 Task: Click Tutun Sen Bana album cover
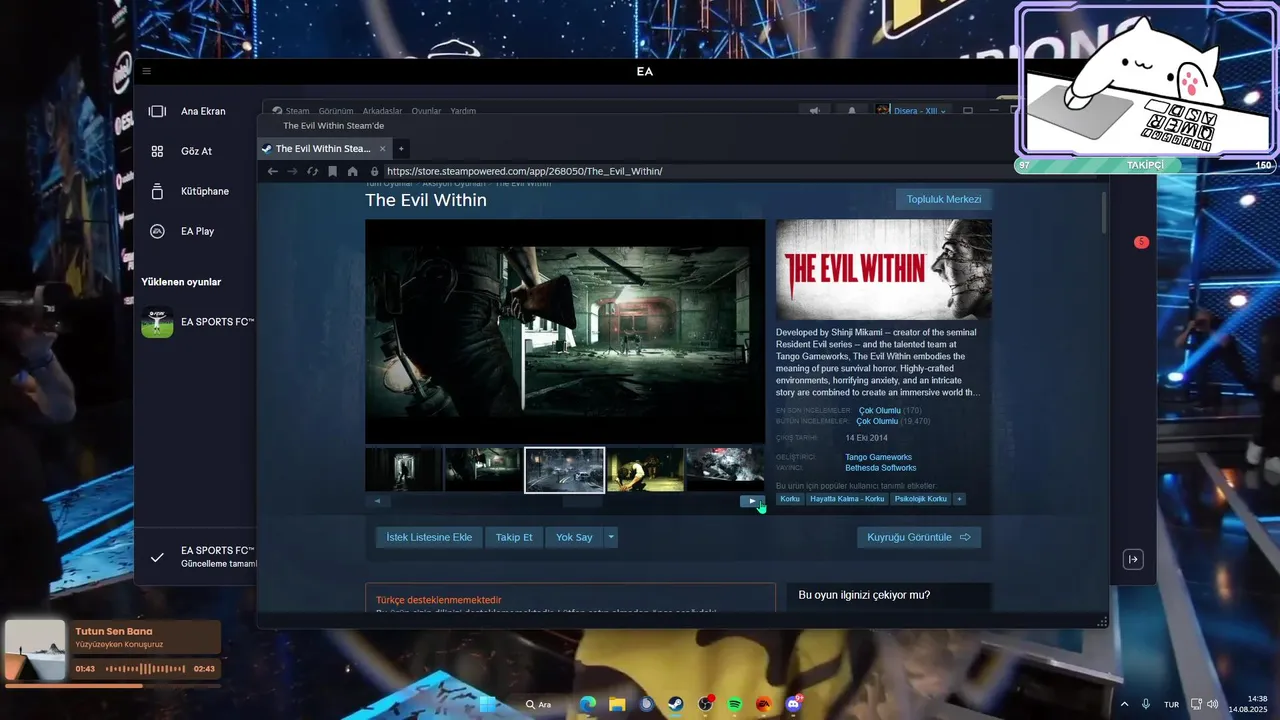pos(35,650)
